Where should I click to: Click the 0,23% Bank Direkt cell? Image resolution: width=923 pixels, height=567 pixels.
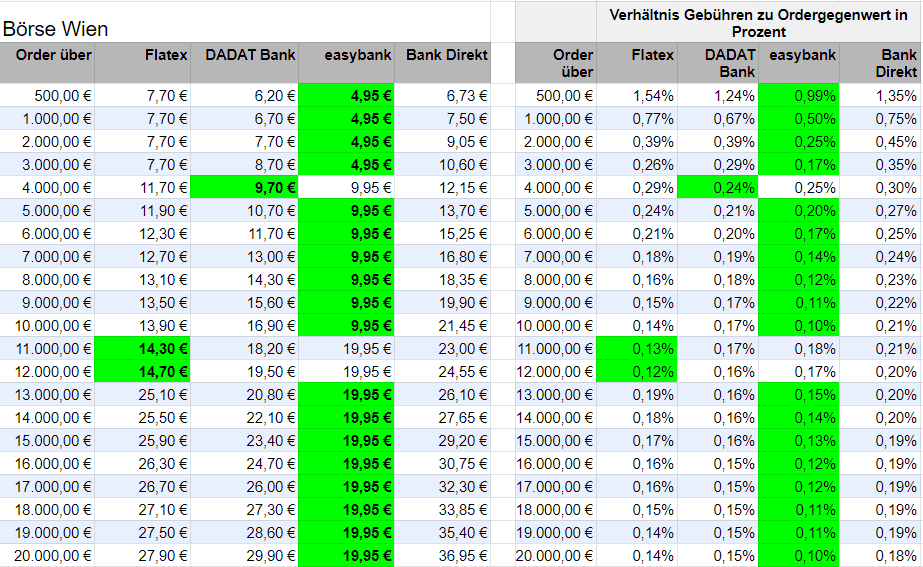pos(881,279)
